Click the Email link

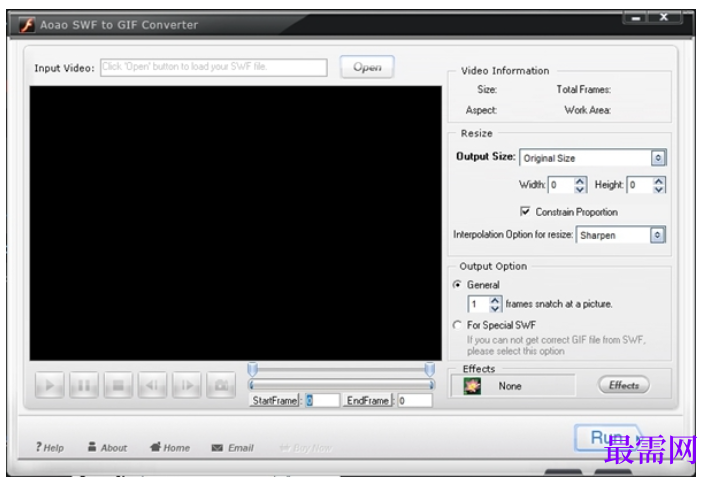232,448
